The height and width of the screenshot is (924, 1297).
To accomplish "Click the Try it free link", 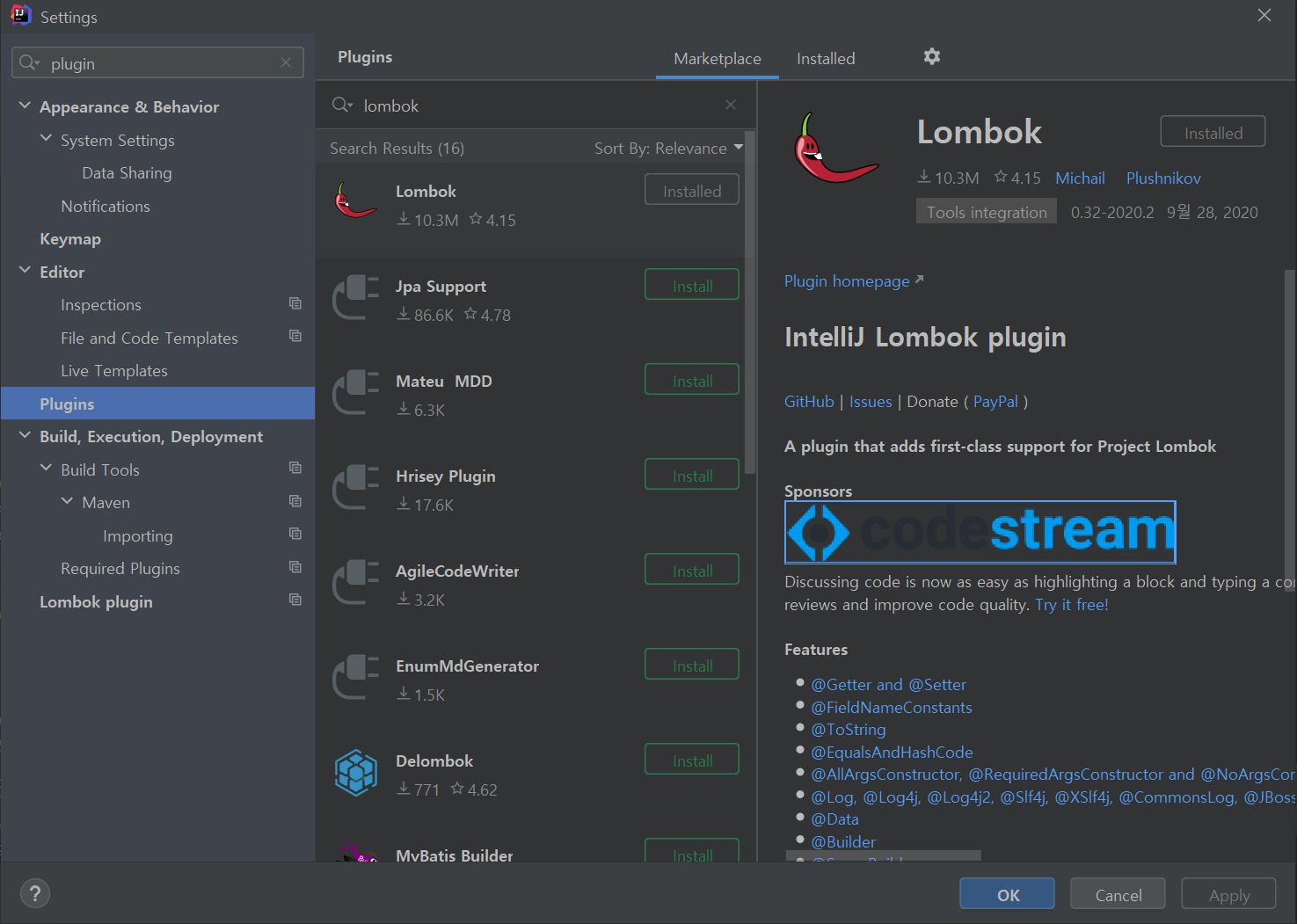I will point(1072,605).
